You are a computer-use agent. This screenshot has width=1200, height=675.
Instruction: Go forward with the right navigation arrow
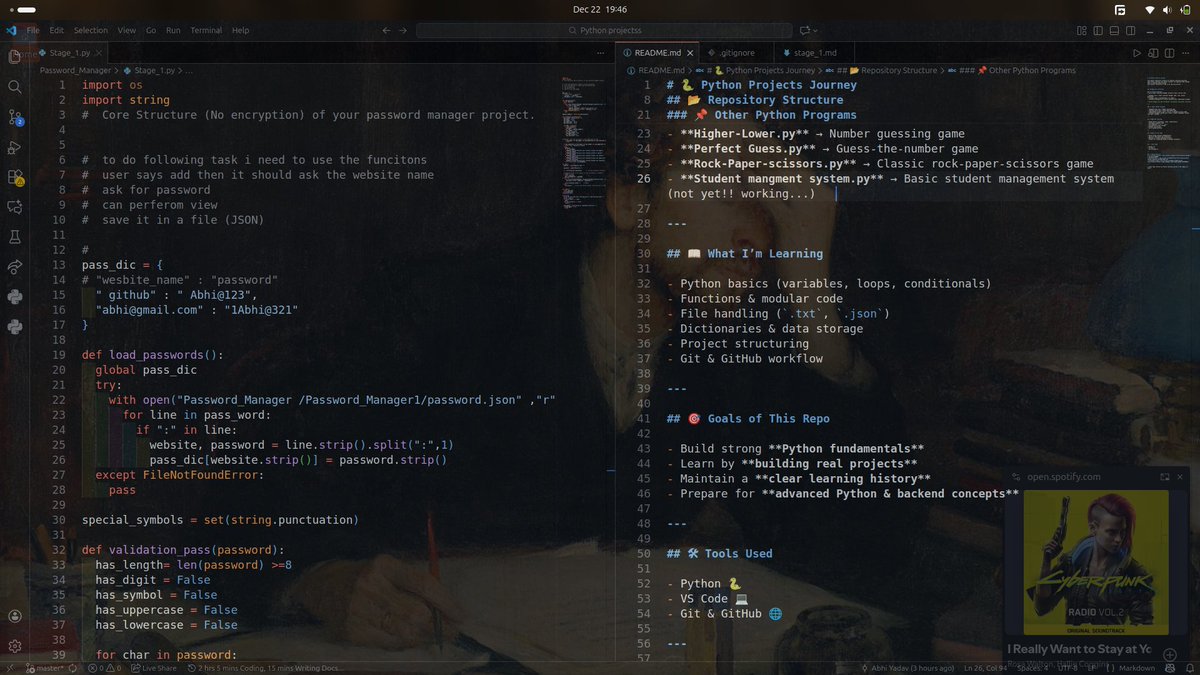[401, 31]
